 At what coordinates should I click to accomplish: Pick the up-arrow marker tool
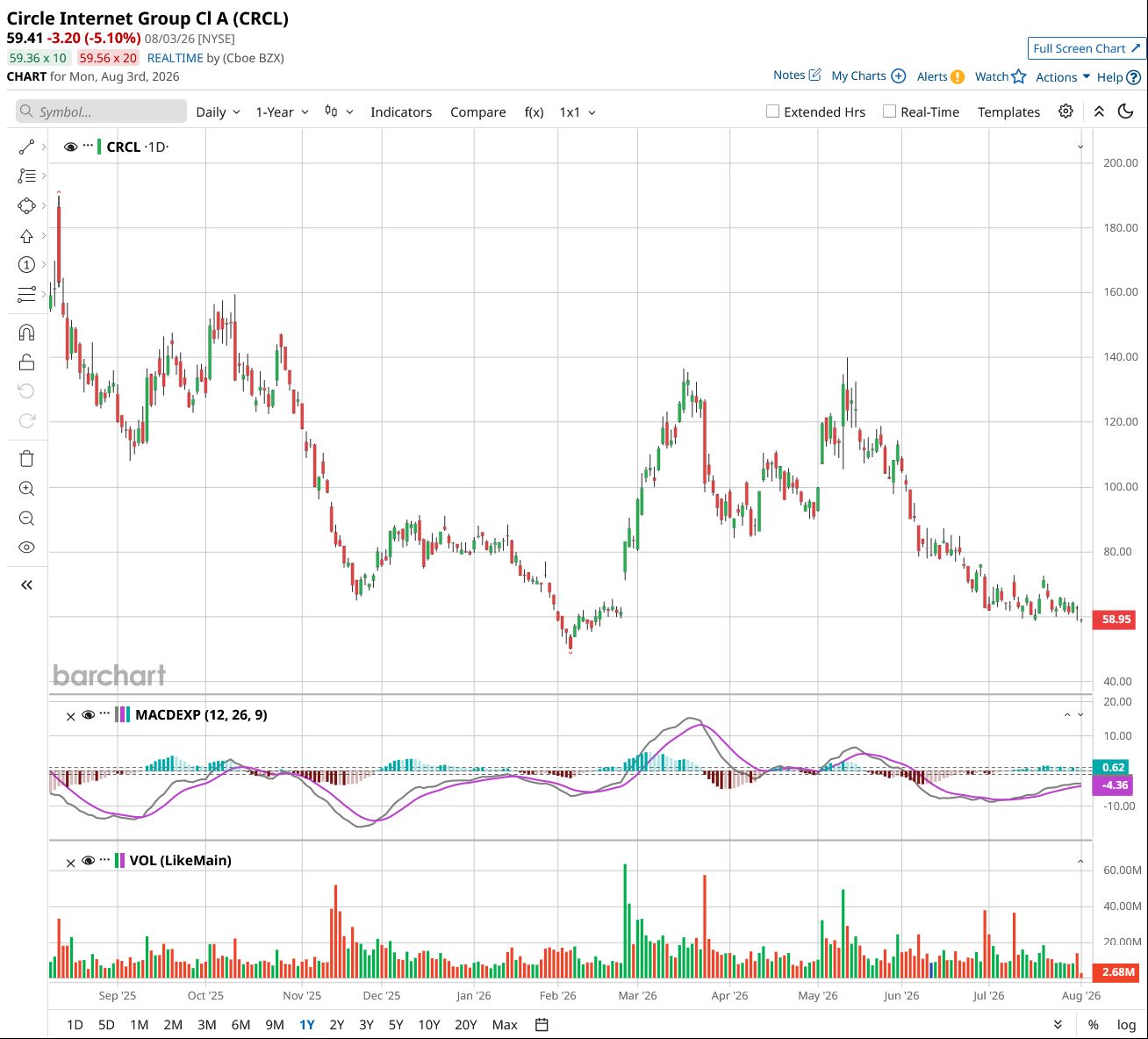(26, 235)
